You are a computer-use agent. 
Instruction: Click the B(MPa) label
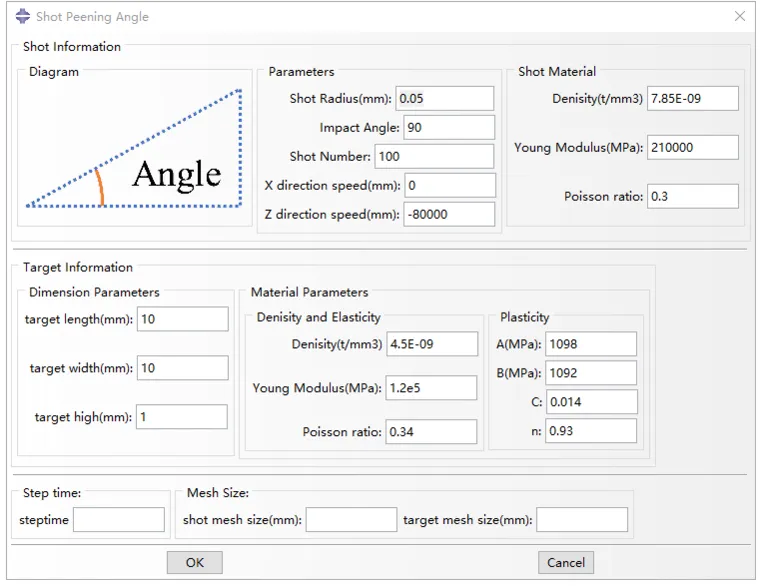[519, 373]
